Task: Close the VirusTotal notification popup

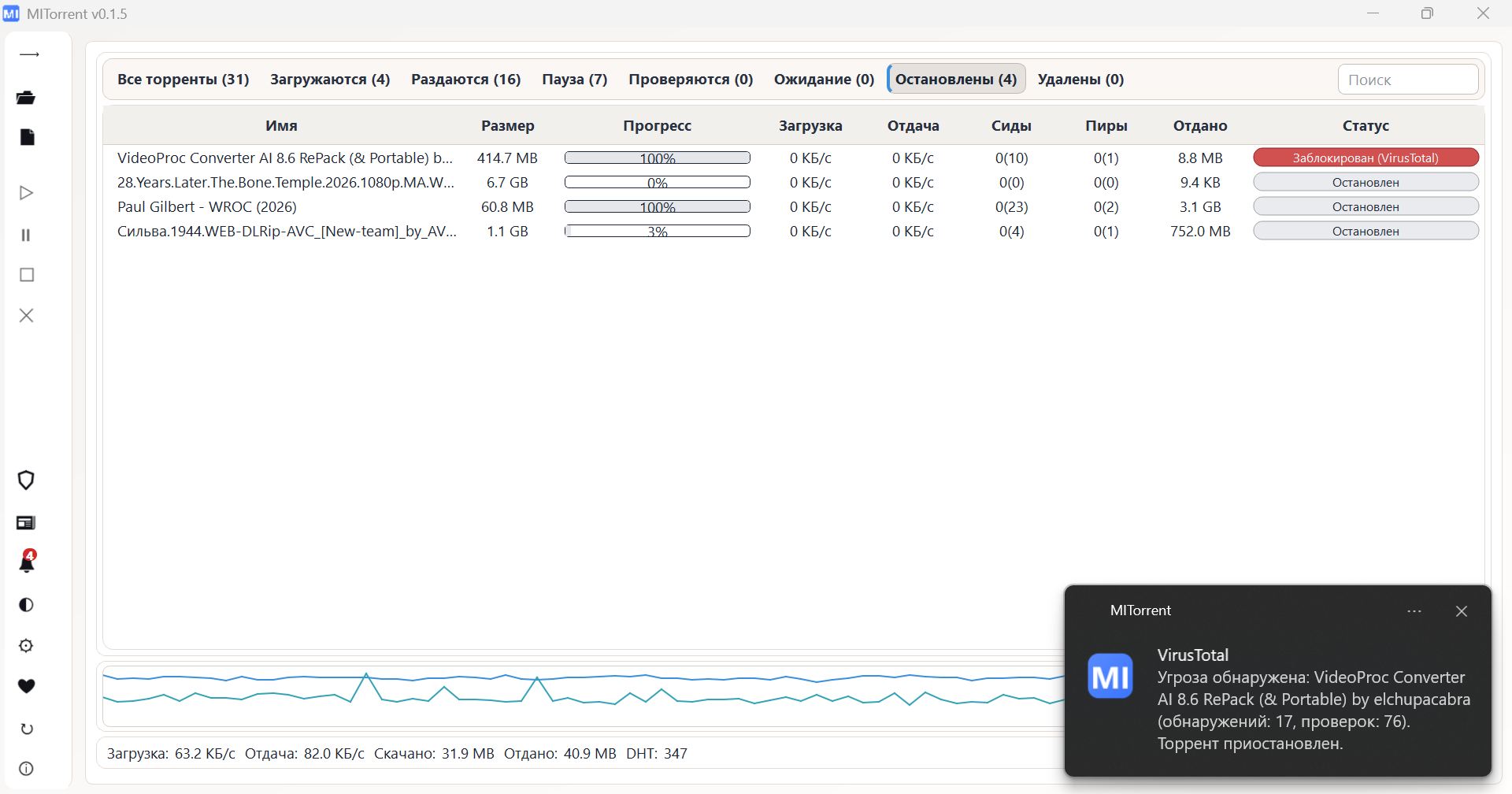Action: [1461, 611]
